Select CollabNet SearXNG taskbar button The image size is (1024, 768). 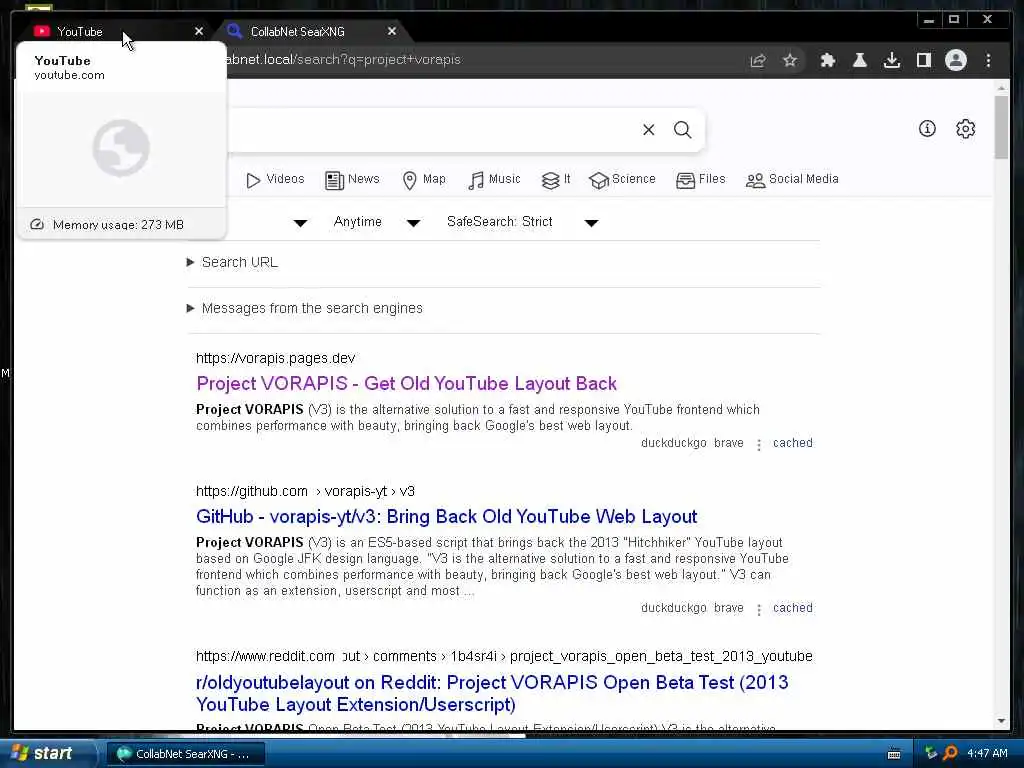185,754
